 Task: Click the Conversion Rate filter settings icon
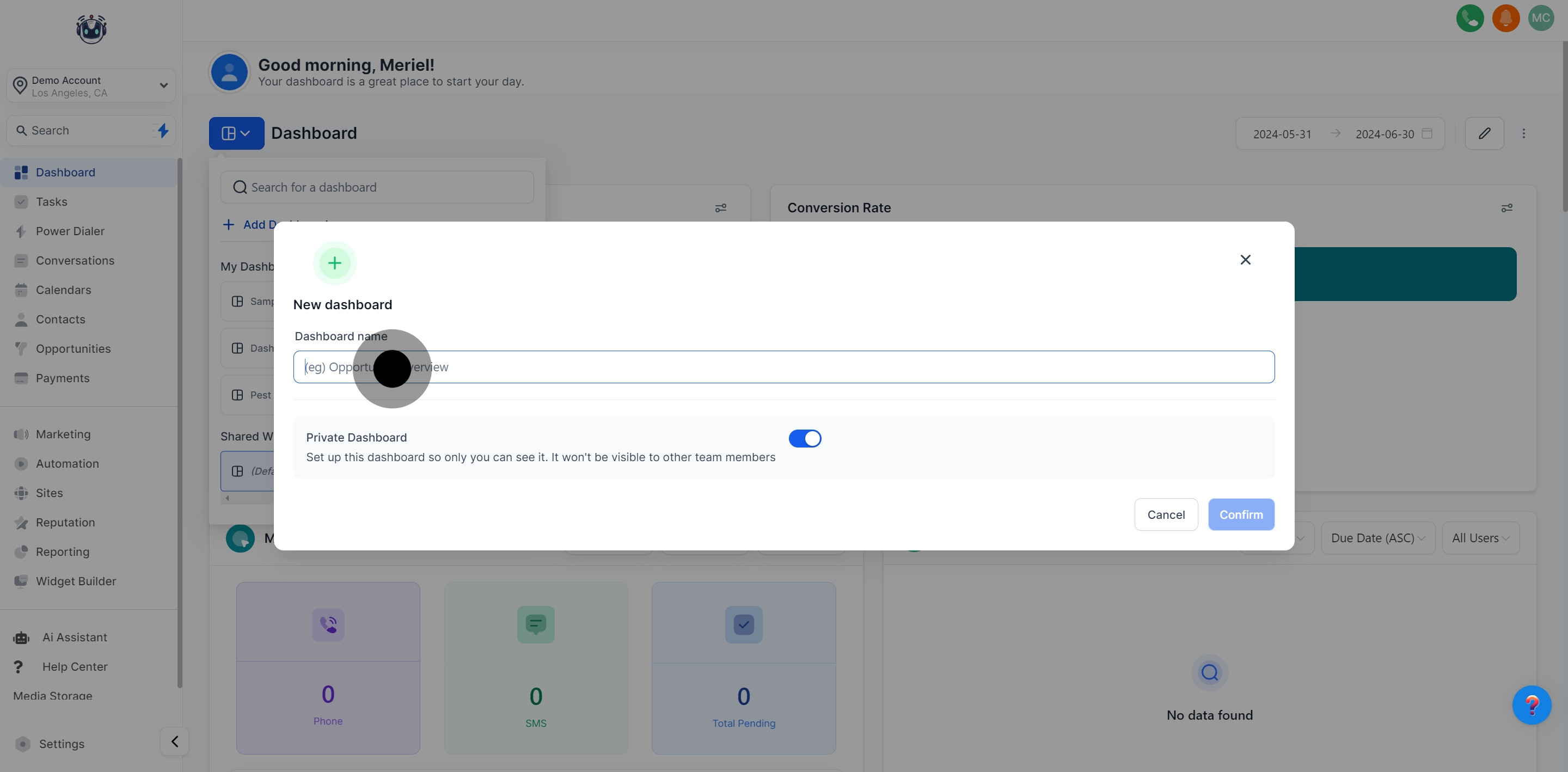1506,208
